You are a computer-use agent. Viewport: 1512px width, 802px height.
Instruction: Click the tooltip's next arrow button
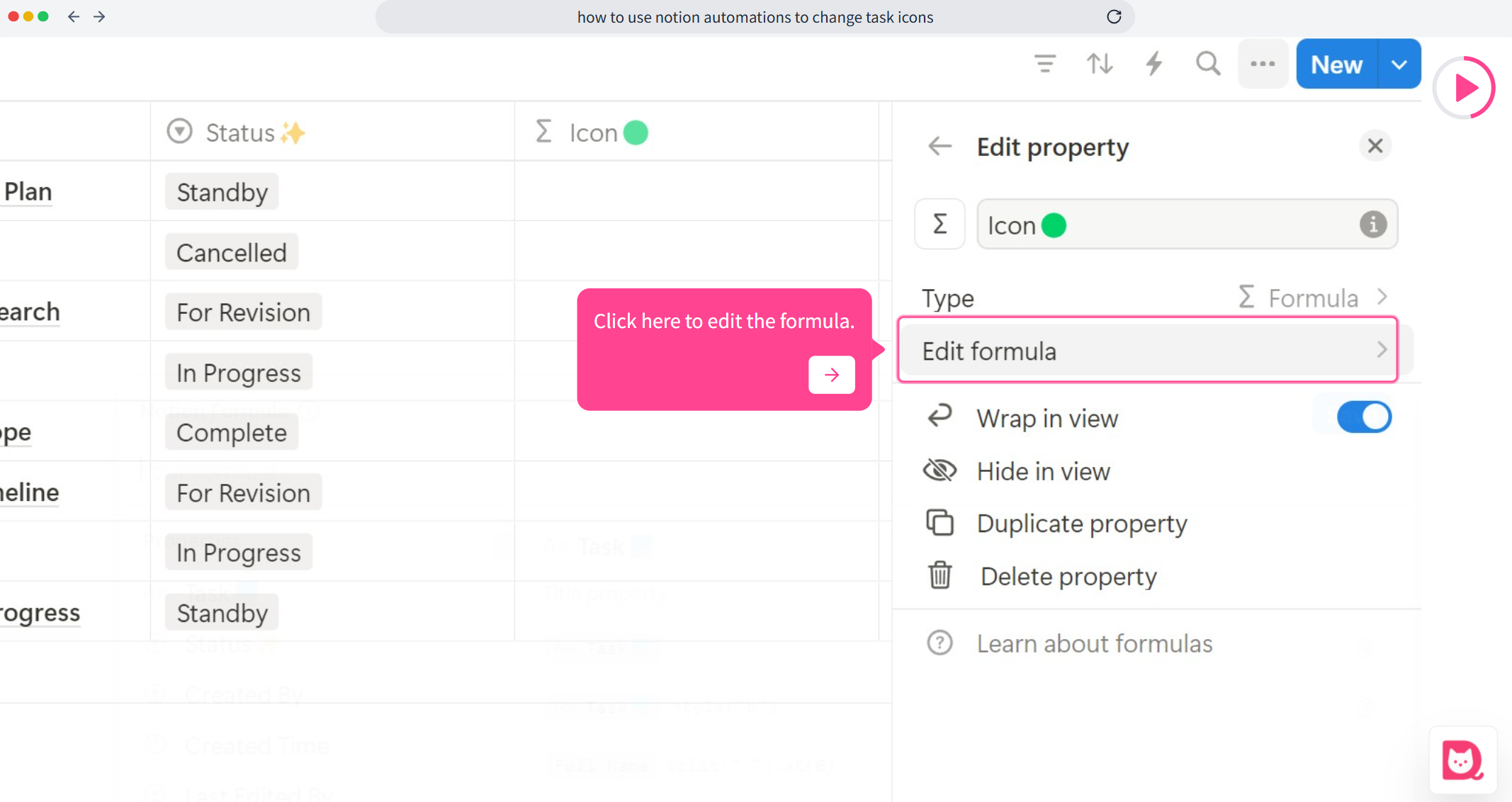tap(832, 374)
